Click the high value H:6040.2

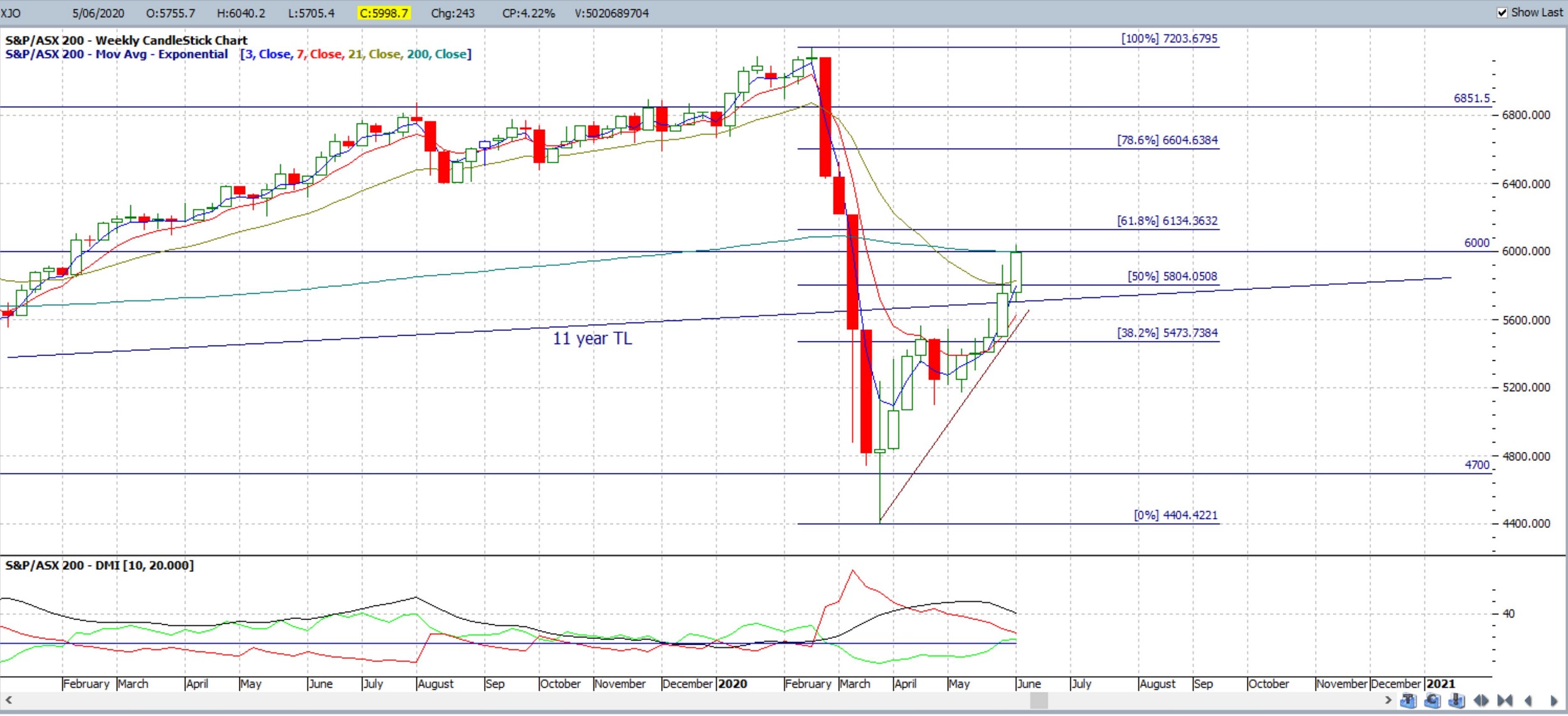(241, 13)
